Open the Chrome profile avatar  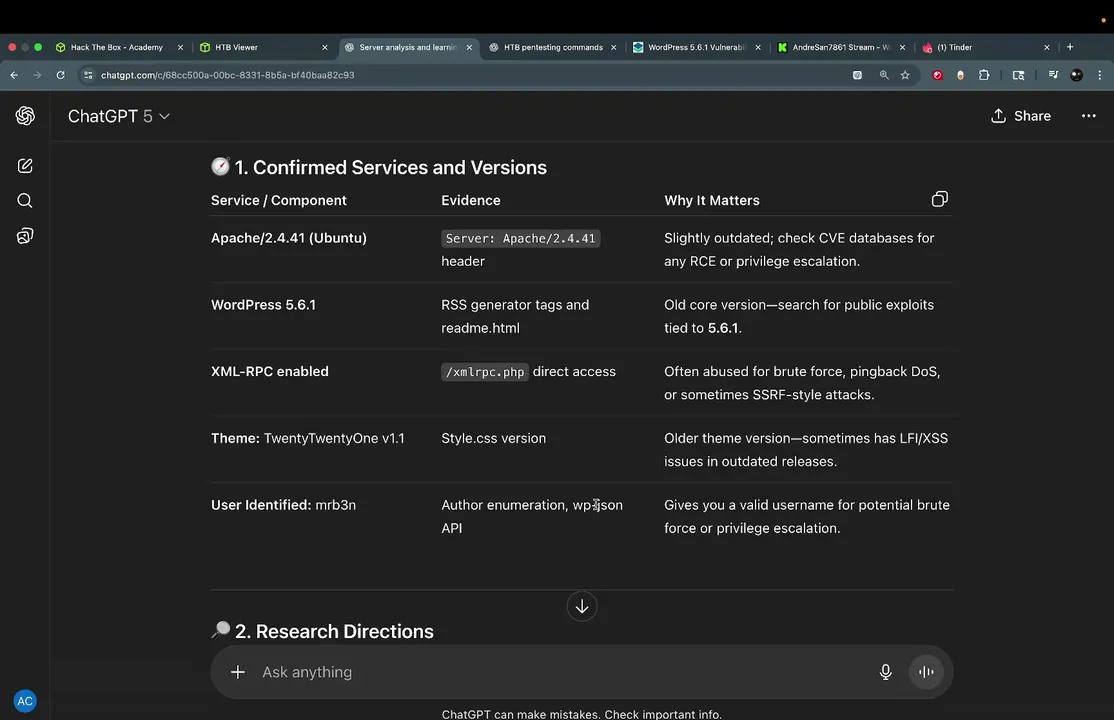coord(1076,75)
